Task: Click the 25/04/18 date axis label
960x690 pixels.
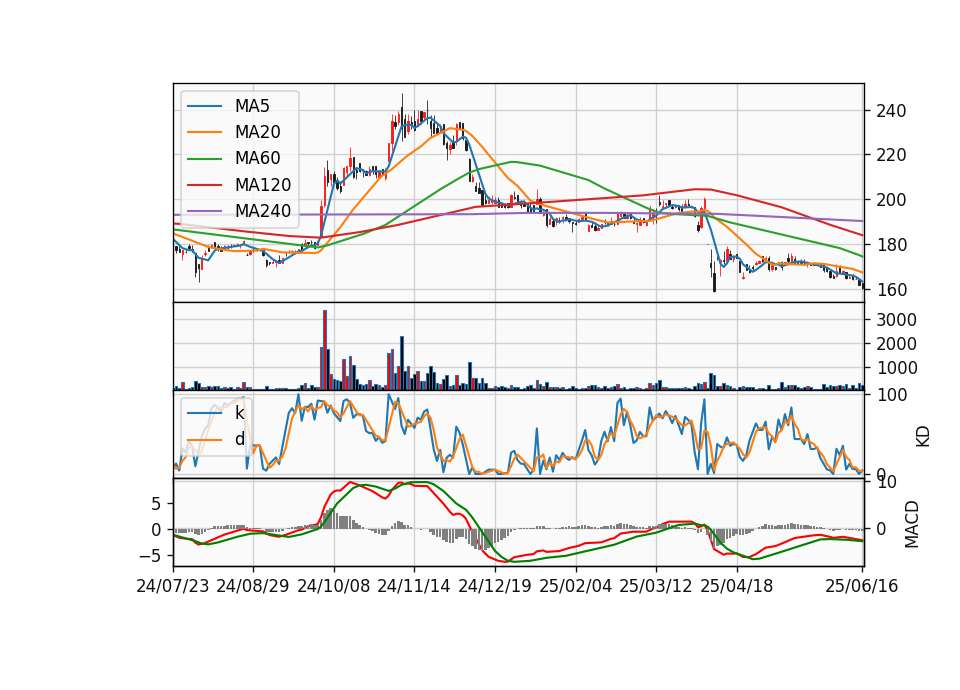Action: coord(737,586)
